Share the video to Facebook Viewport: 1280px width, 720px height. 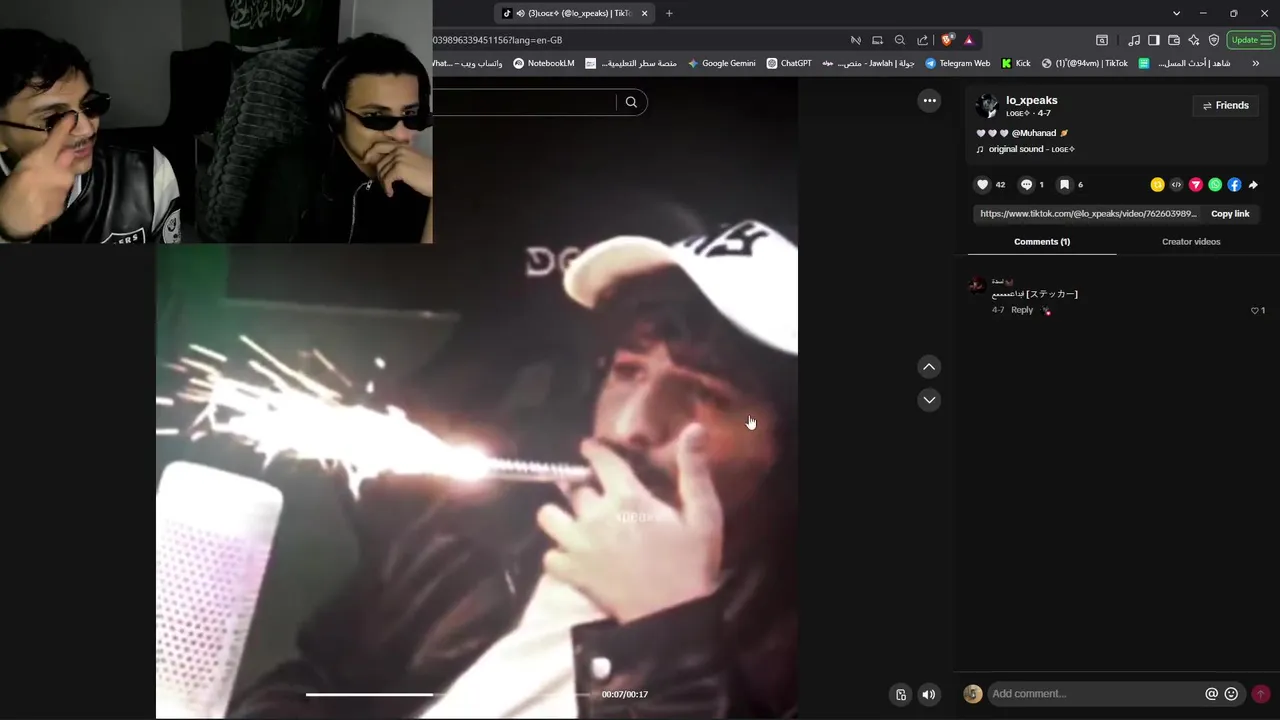pos(1234,185)
